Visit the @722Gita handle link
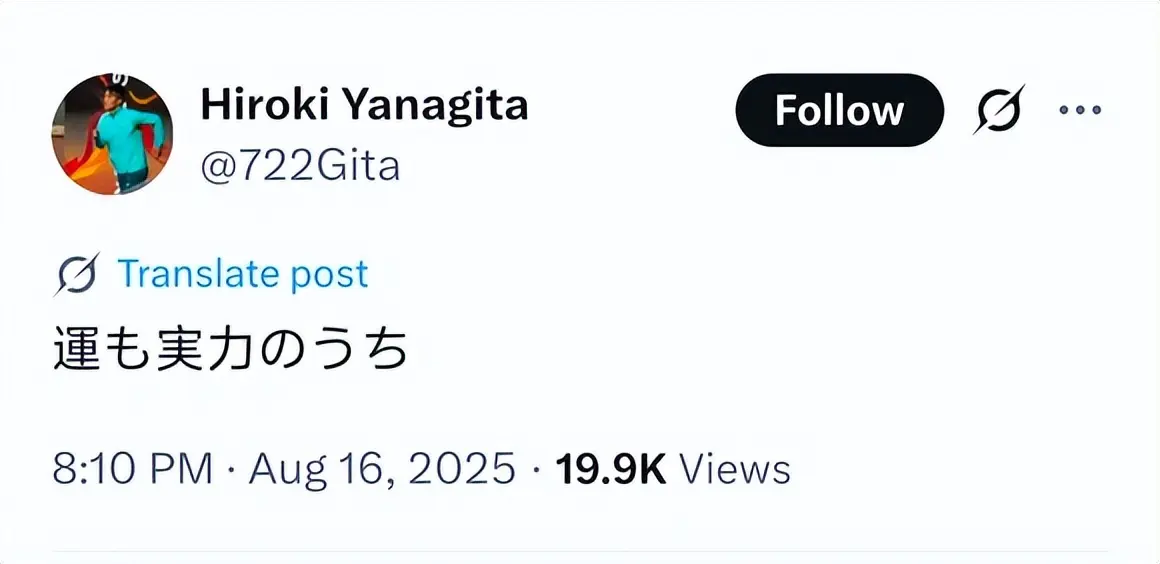Image resolution: width=1160 pixels, height=564 pixels. (300, 165)
